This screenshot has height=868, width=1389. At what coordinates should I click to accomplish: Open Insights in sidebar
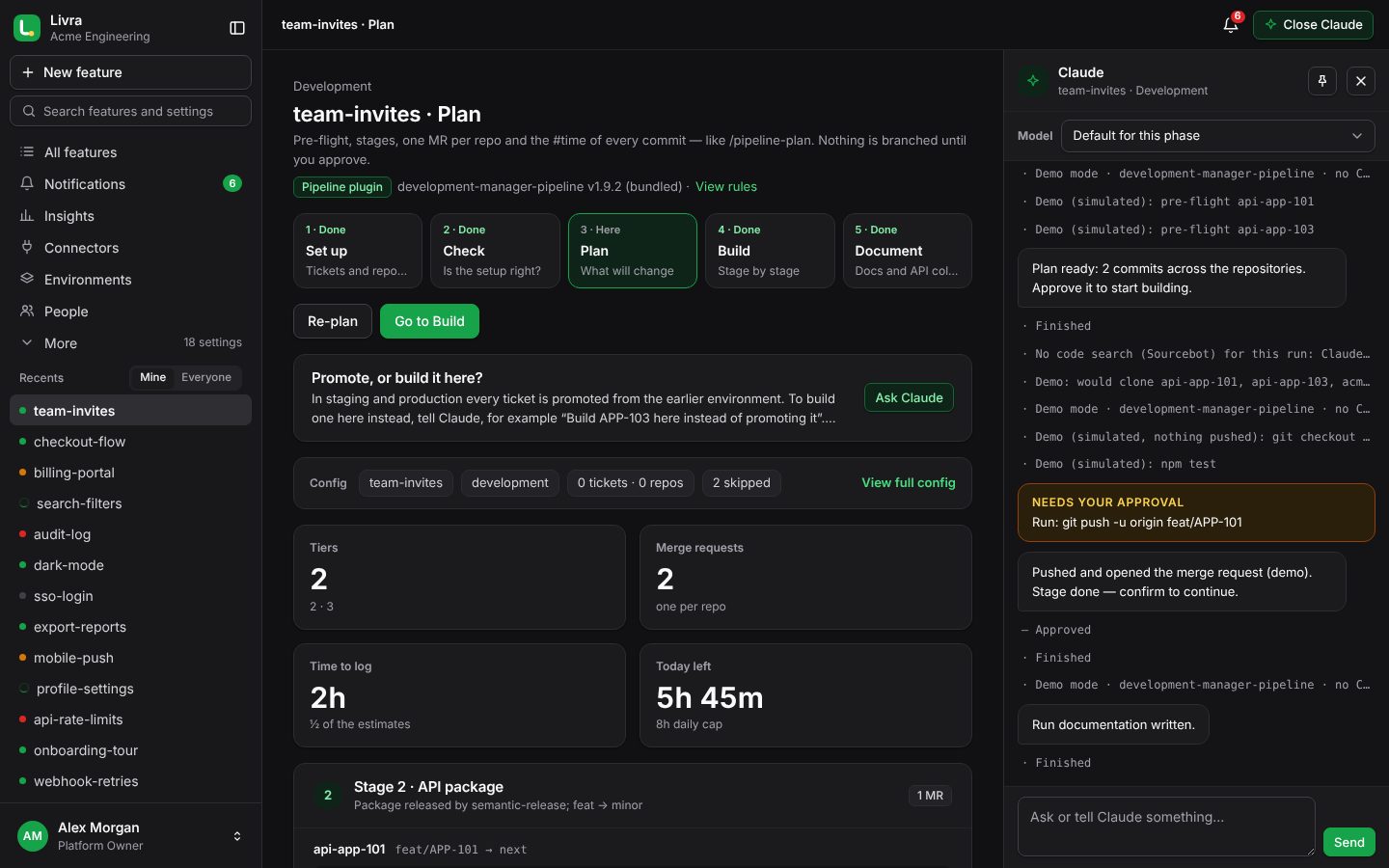tap(130, 216)
